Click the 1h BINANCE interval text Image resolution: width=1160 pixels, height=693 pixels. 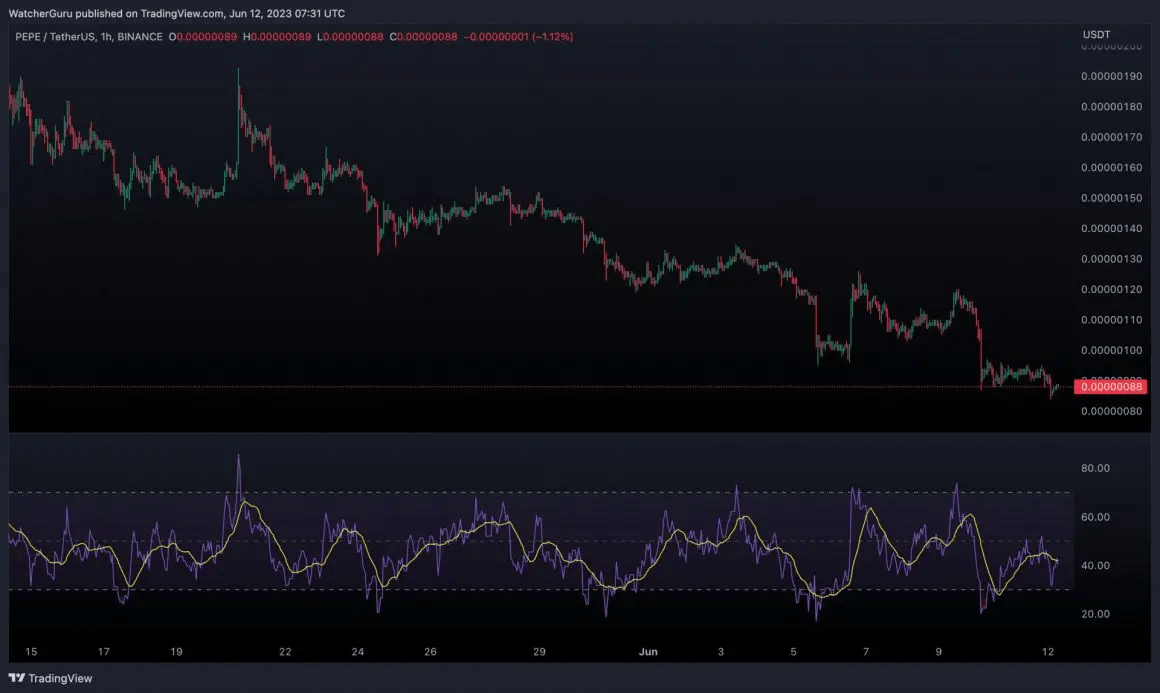coord(132,36)
